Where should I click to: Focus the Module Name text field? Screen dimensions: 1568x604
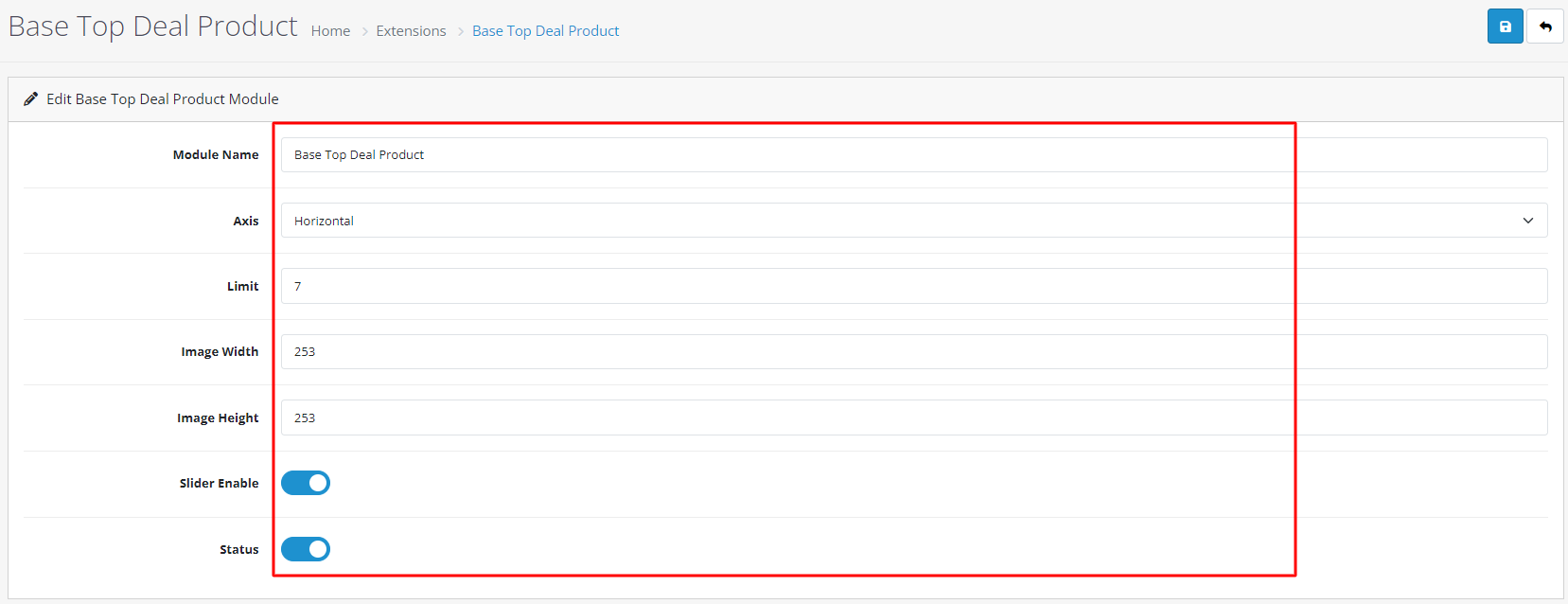point(913,155)
